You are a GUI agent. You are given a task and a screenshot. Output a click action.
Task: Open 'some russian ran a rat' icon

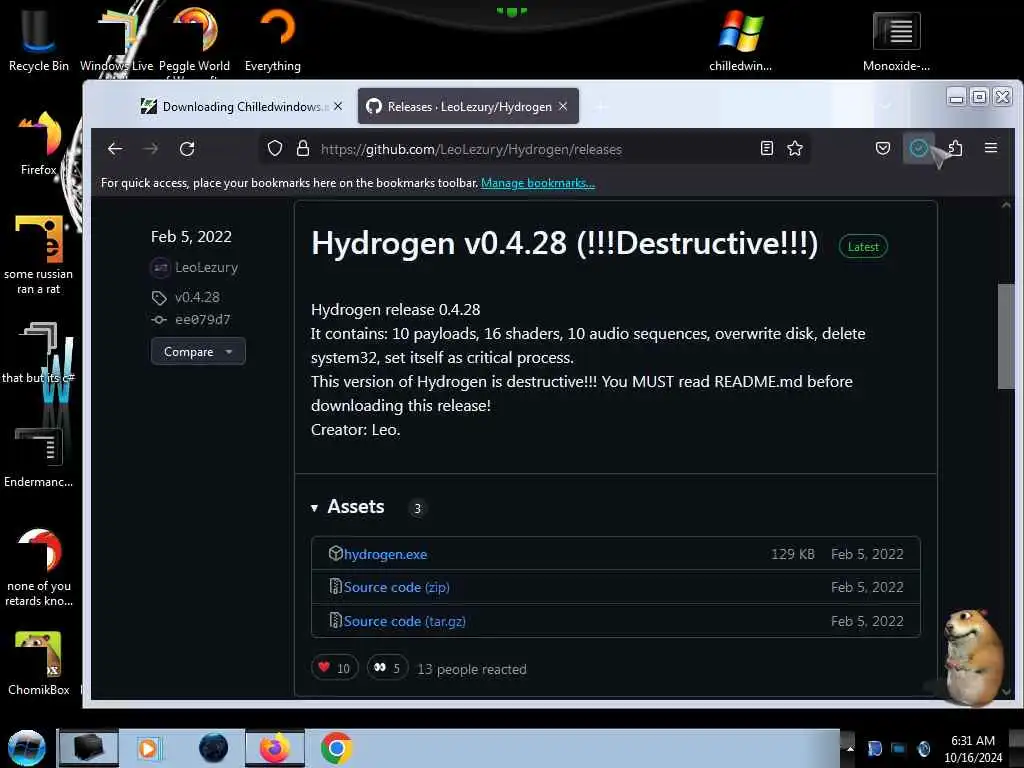[39, 255]
